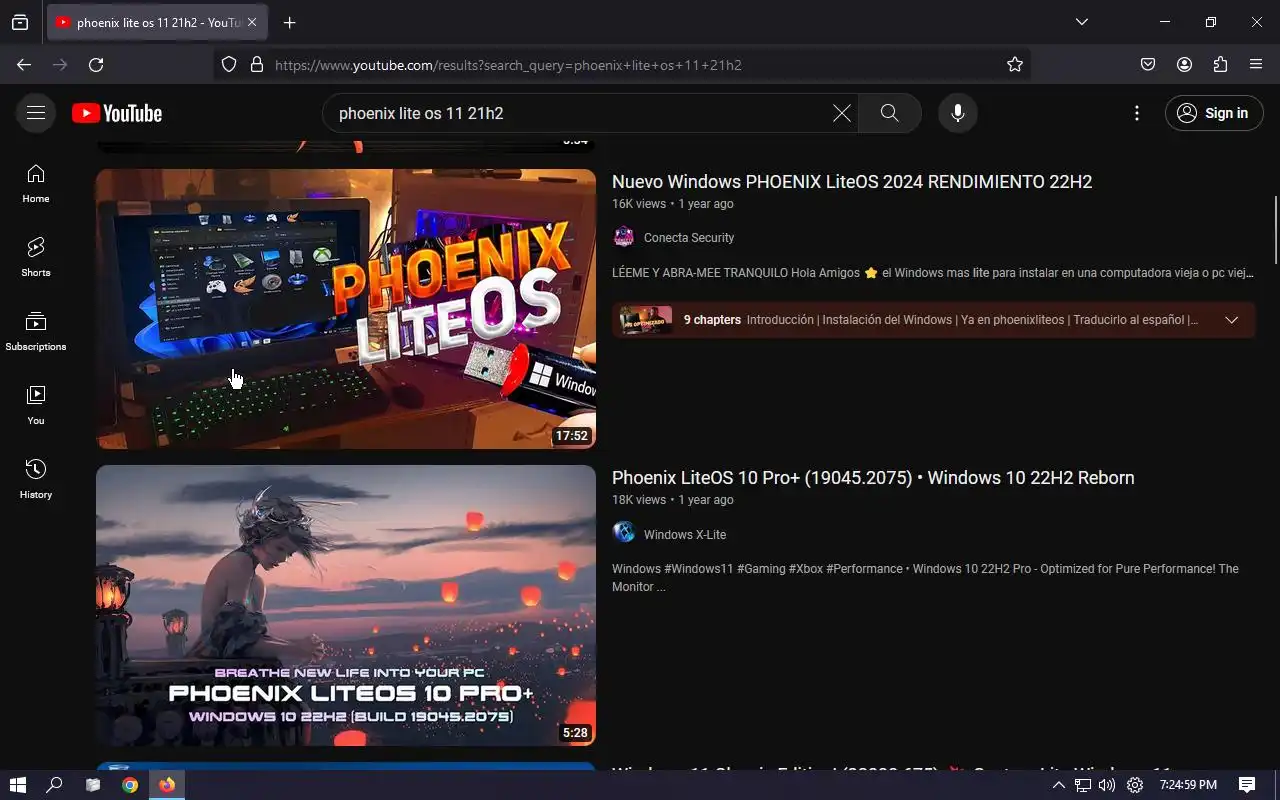1280x800 pixels.
Task: Clear the YouTube search query
Action: [842, 113]
